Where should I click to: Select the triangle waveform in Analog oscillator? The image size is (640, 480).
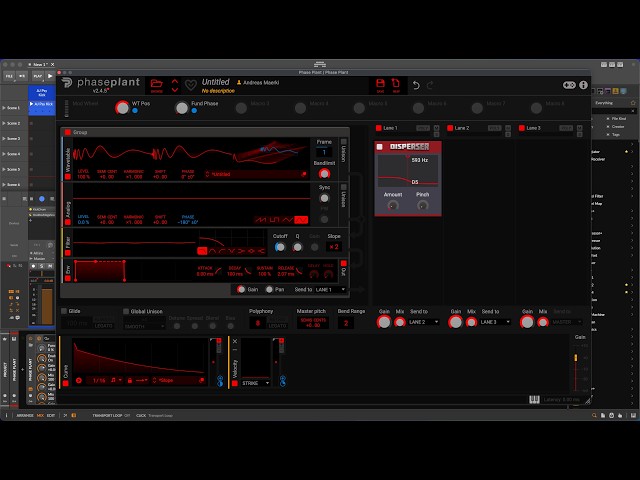(287, 220)
